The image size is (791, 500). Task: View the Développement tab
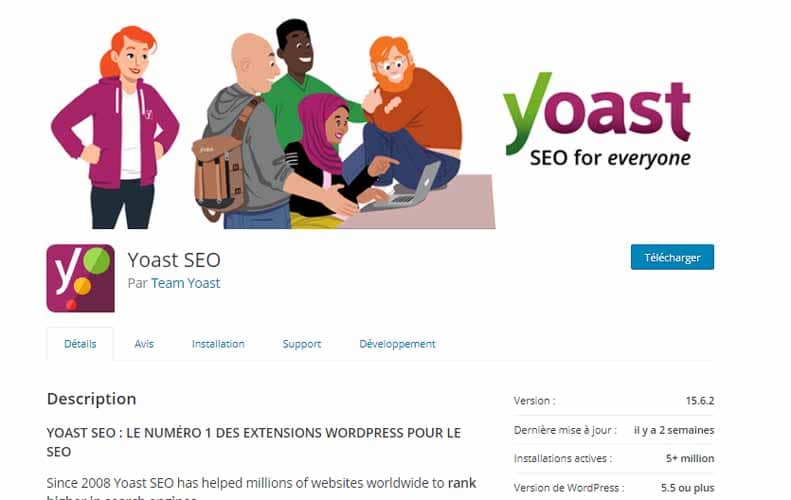coord(397,344)
